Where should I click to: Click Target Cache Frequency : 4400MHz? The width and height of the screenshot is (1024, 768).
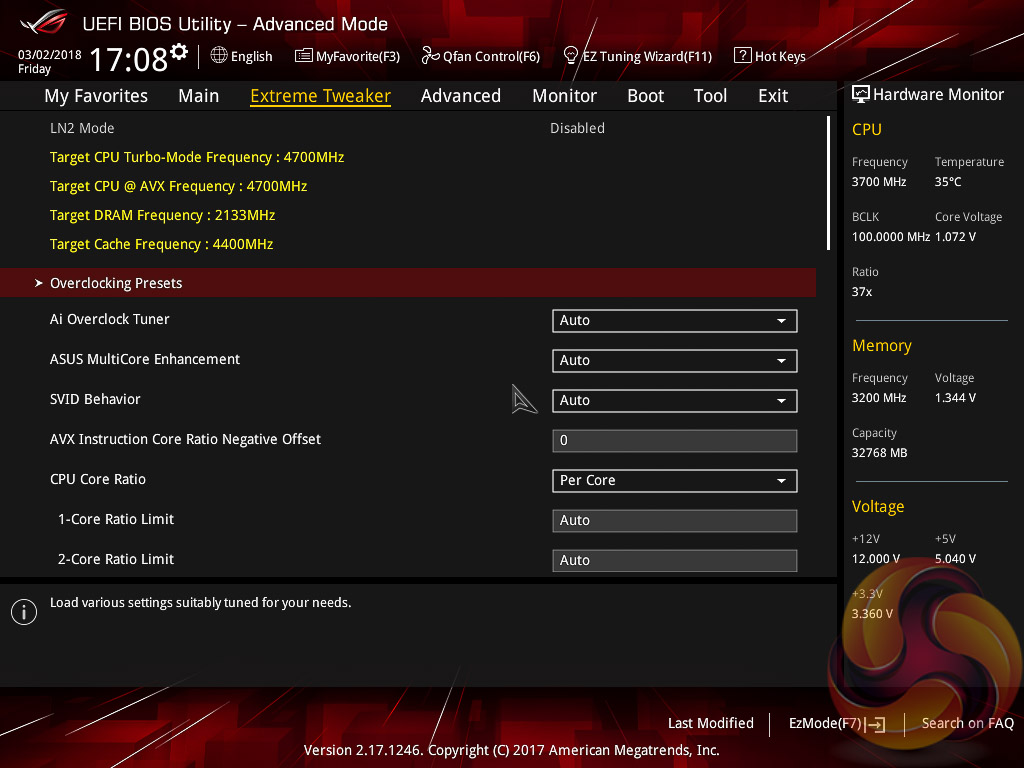point(161,244)
